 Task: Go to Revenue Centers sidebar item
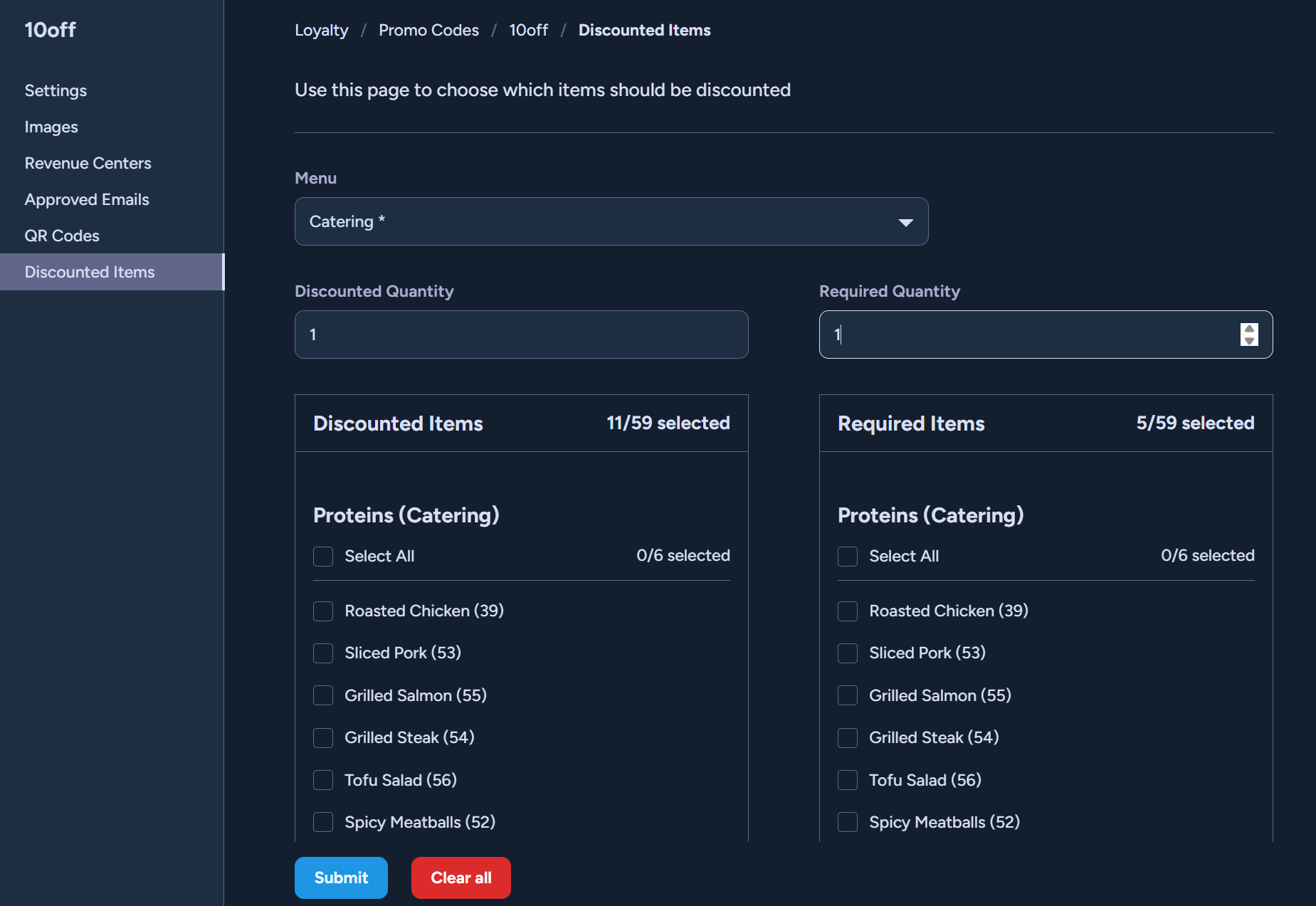tap(88, 163)
